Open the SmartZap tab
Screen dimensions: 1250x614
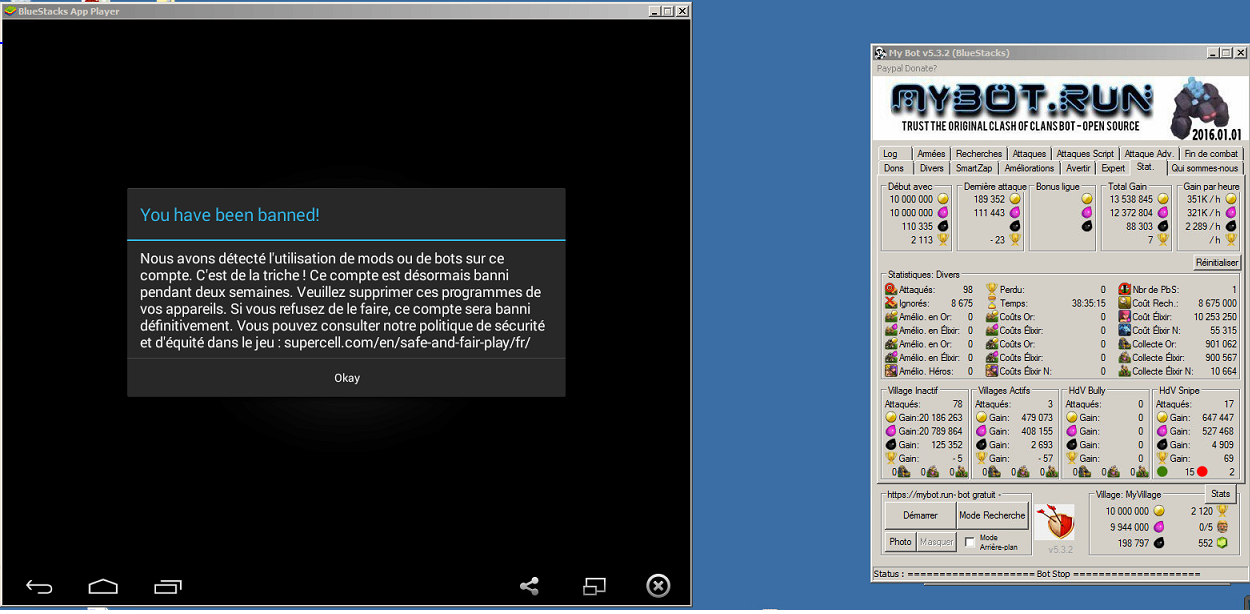pyautogui.click(x=974, y=168)
